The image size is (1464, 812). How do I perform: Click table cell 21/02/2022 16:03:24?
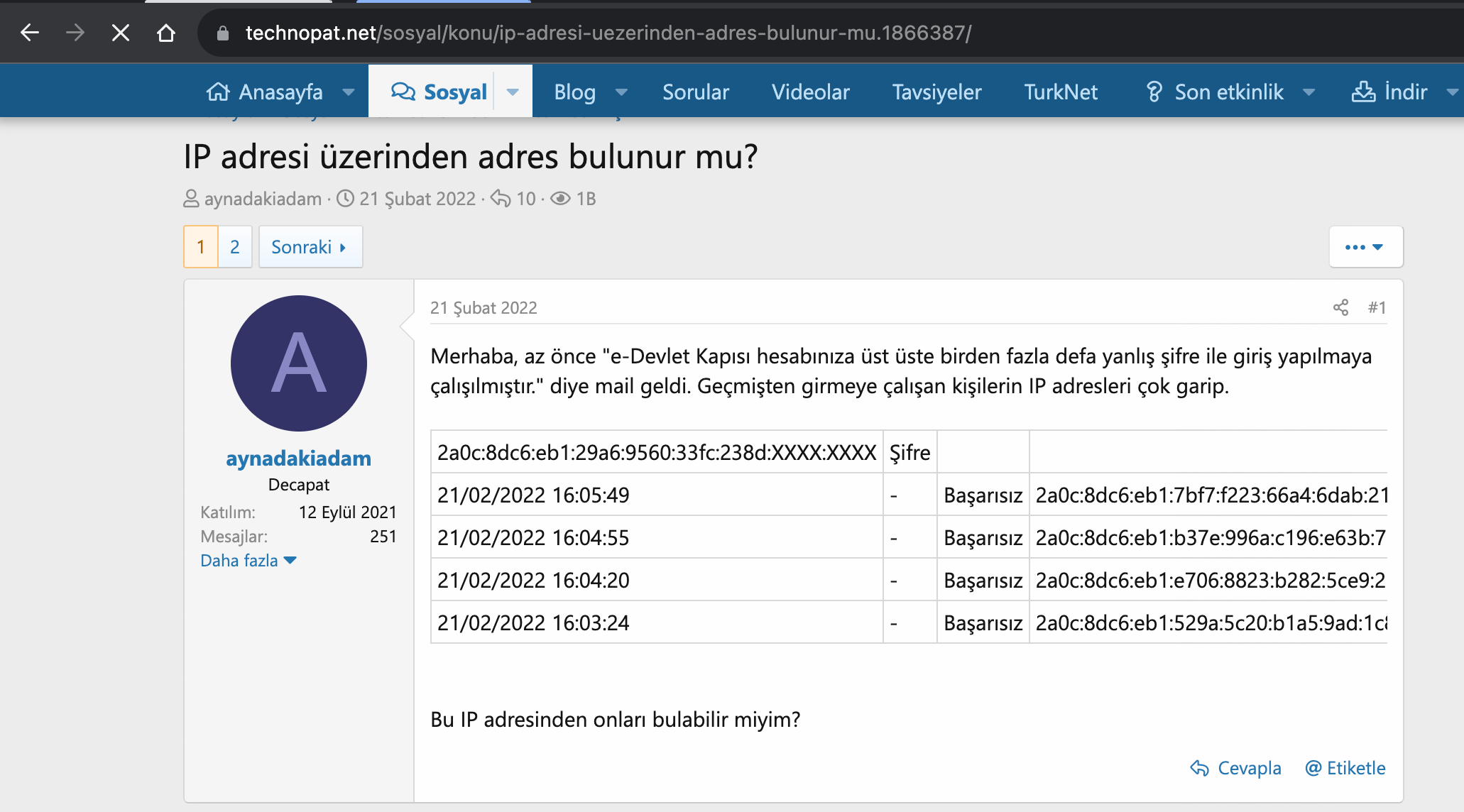coord(657,622)
